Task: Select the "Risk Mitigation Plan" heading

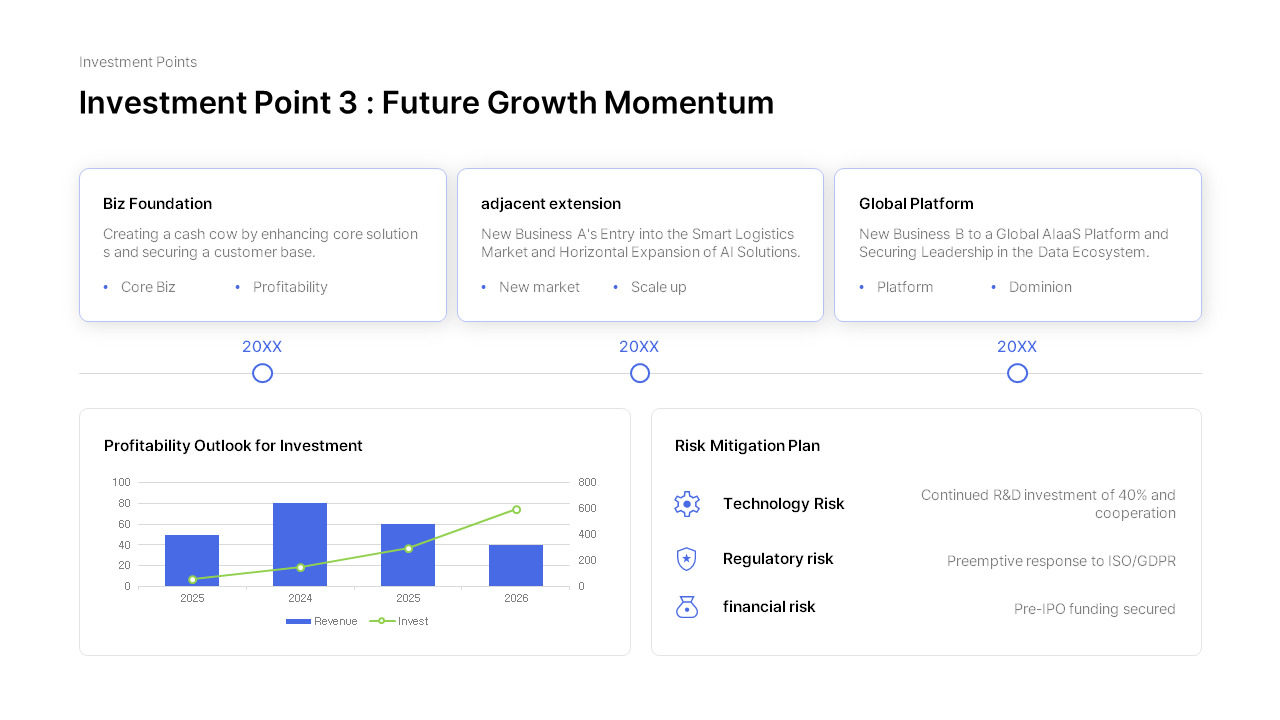Action: pos(747,446)
